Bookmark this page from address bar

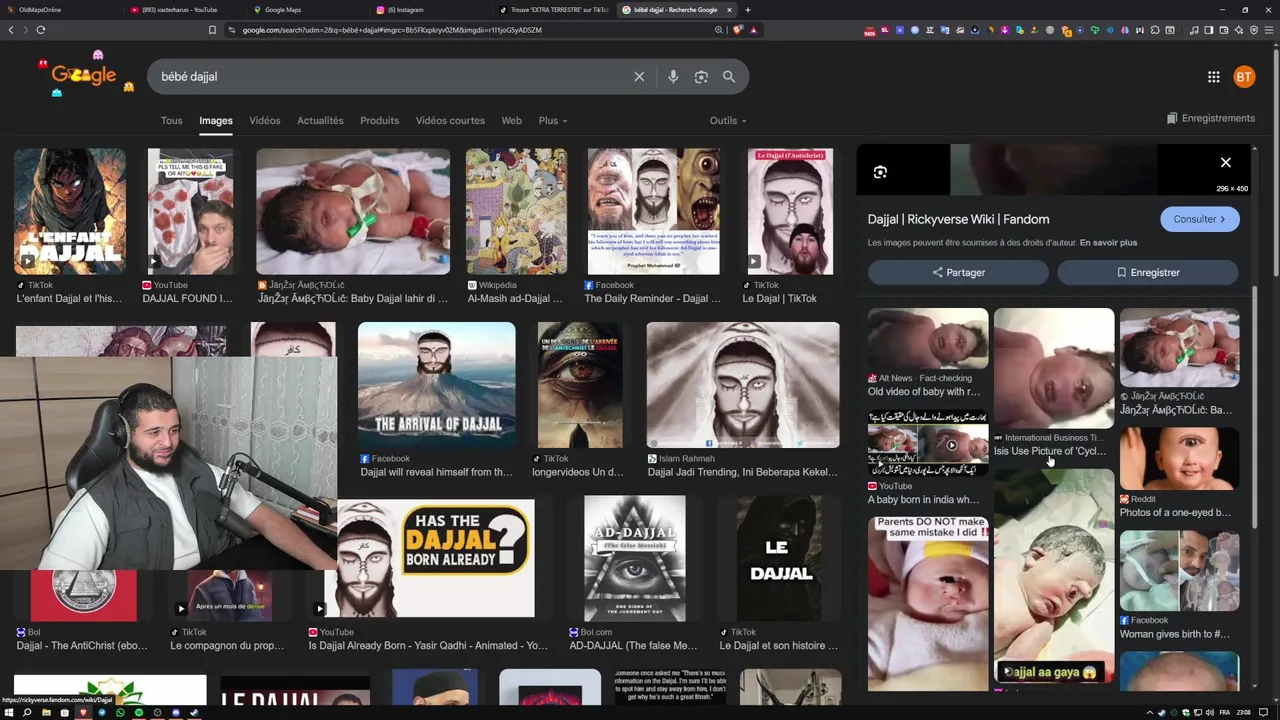212,30
